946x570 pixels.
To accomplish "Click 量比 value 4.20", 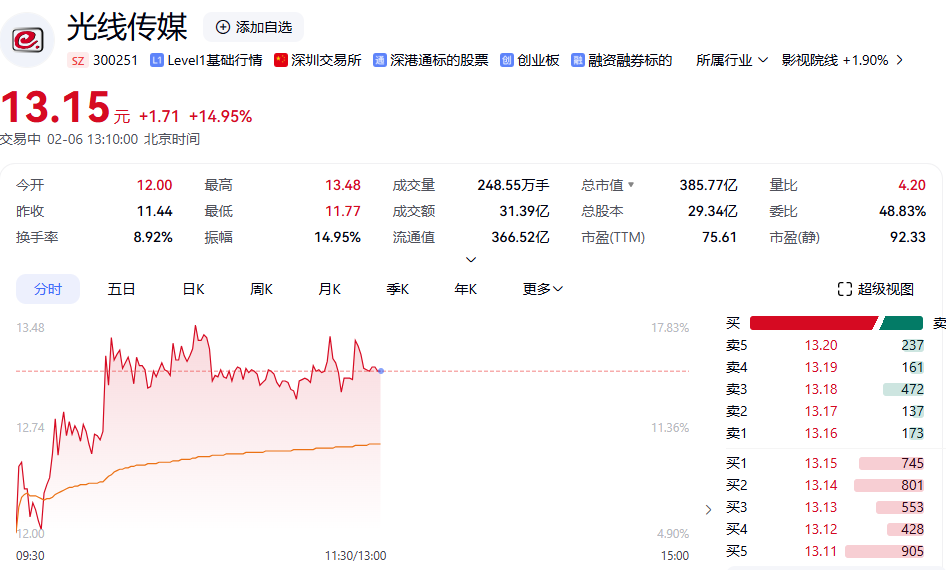I will pyautogui.click(x=912, y=185).
